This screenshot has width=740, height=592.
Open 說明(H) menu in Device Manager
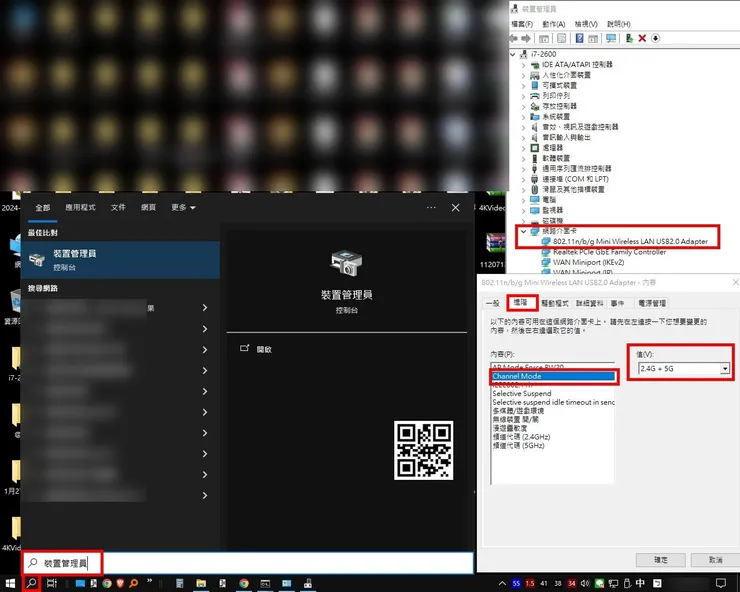pyautogui.click(x=619, y=24)
